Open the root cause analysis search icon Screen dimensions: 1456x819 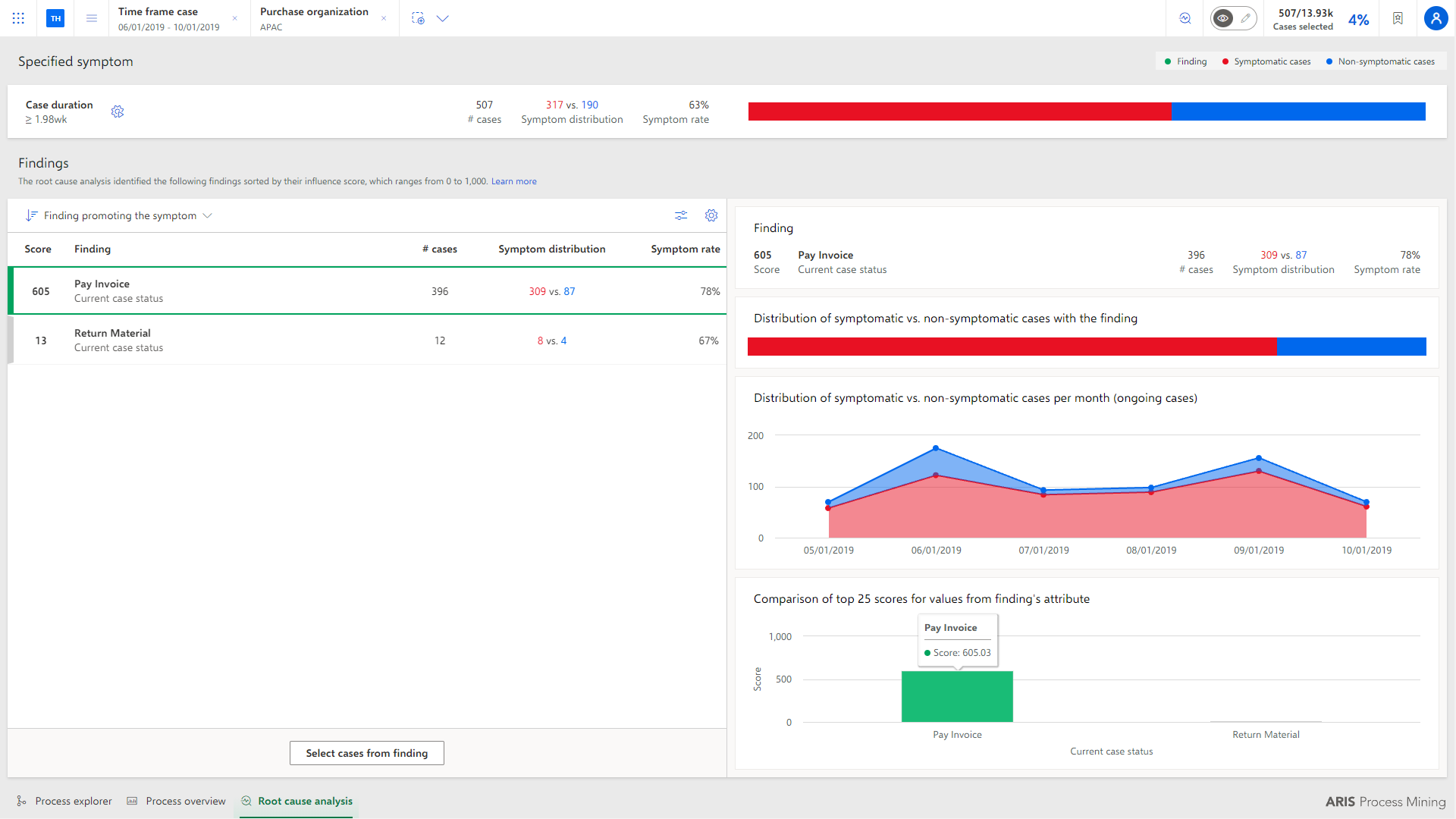point(1185,18)
